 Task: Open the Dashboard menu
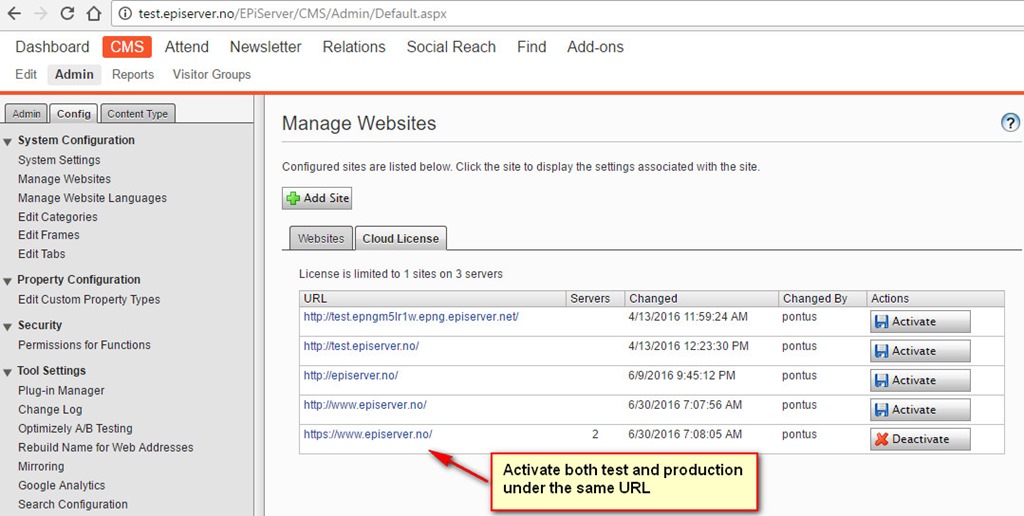[x=52, y=47]
